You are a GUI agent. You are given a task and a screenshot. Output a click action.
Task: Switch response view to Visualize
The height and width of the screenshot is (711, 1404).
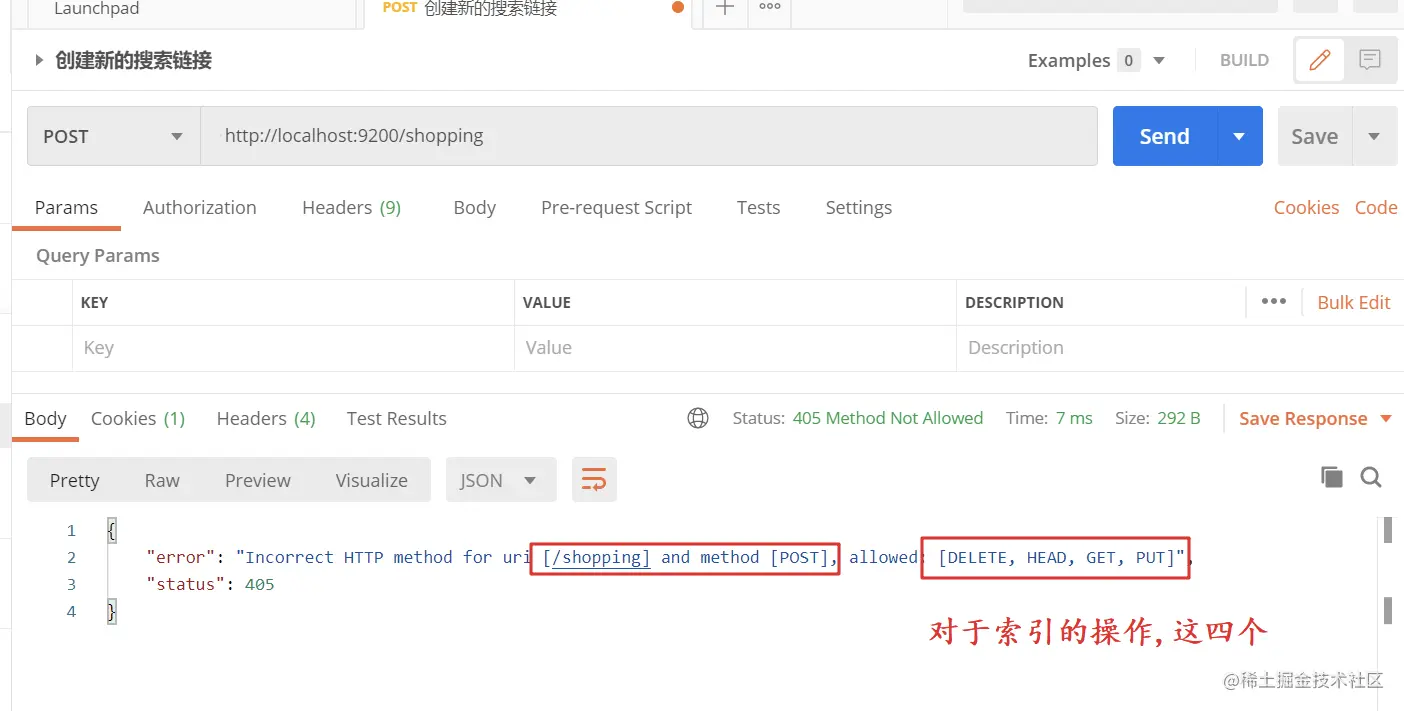(371, 480)
